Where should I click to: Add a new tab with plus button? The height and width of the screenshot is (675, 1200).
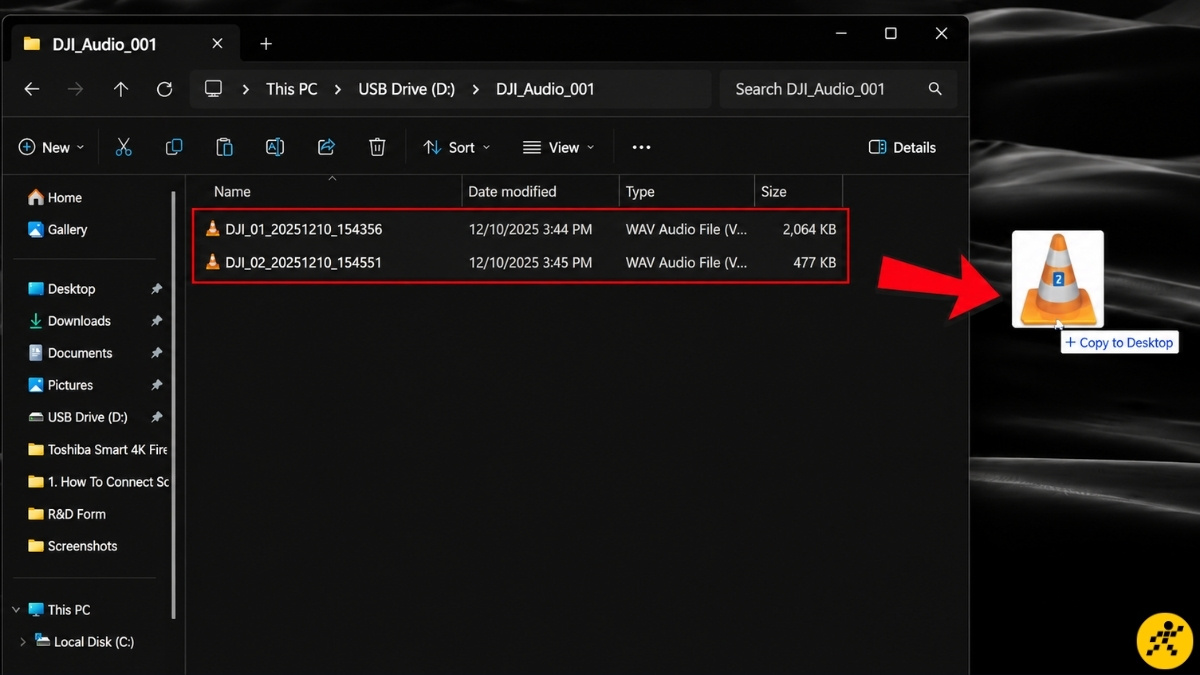click(x=265, y=44)
